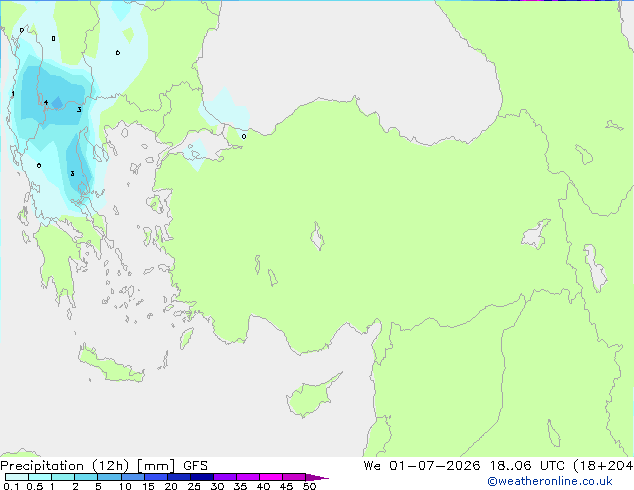Click the island of Crete
The image size is (634, 490).
(x=111, y=365)
